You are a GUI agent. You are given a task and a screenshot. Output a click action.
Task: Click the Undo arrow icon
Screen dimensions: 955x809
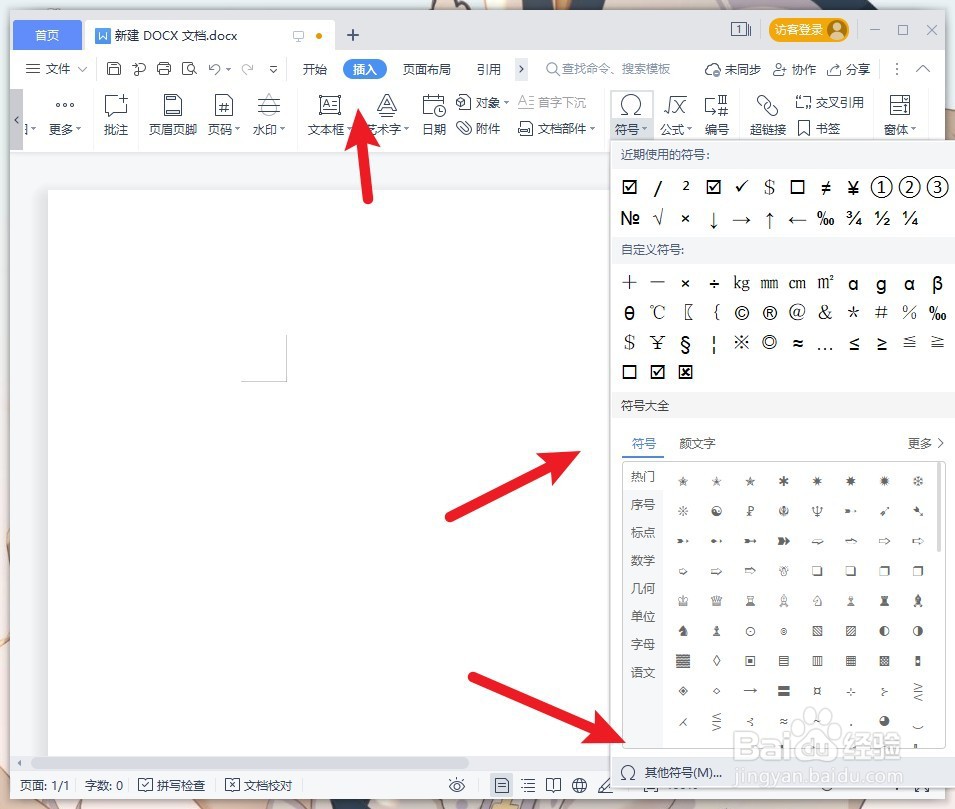click(x=214, y=69)
